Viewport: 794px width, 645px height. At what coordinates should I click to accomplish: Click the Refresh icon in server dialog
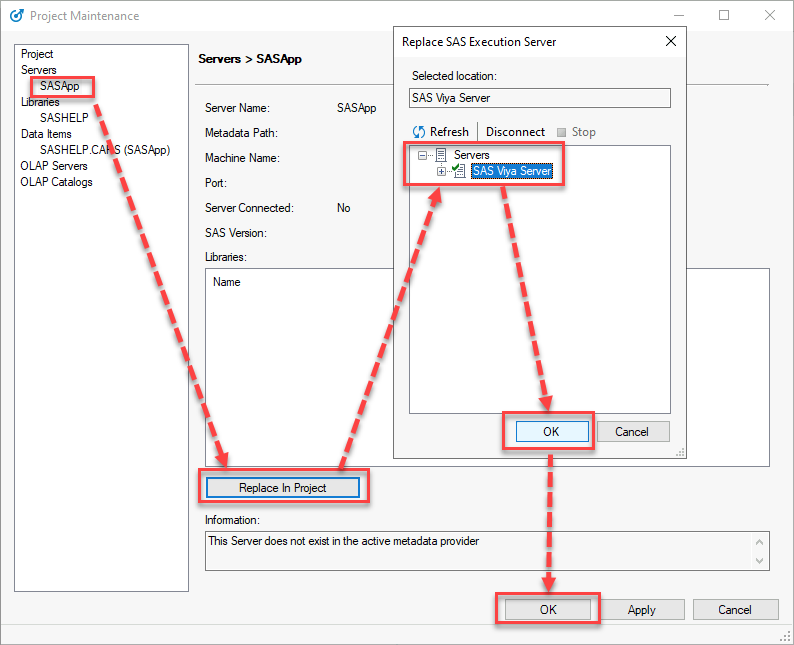point(419,132)
